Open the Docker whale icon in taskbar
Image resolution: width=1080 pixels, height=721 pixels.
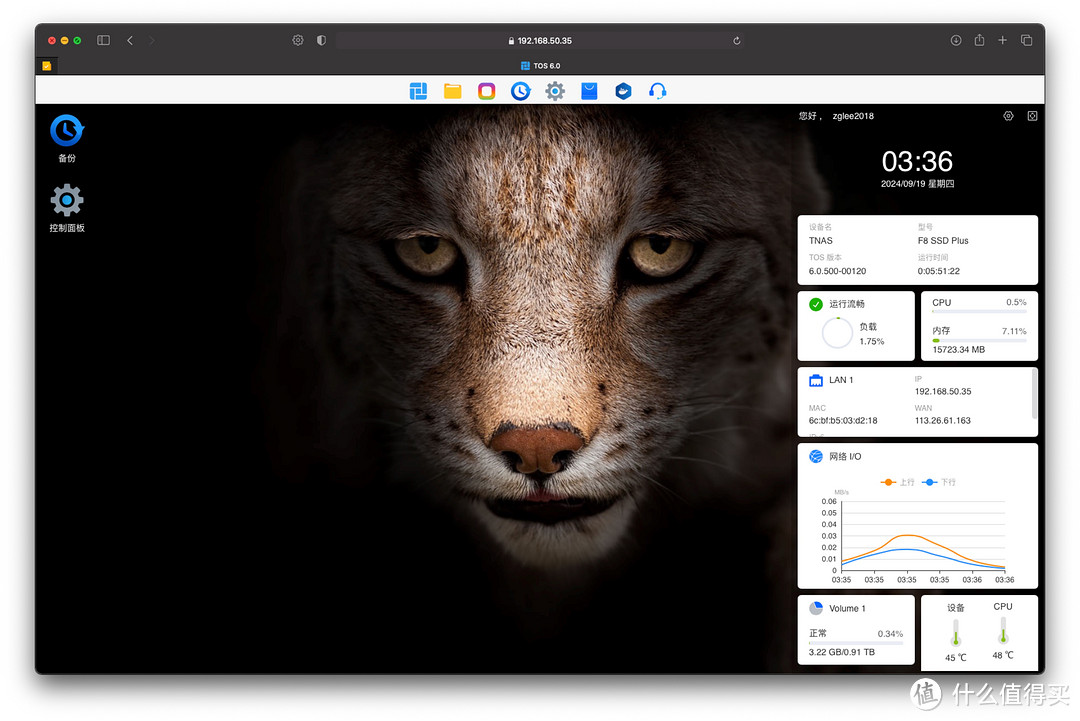coord(623,91)
